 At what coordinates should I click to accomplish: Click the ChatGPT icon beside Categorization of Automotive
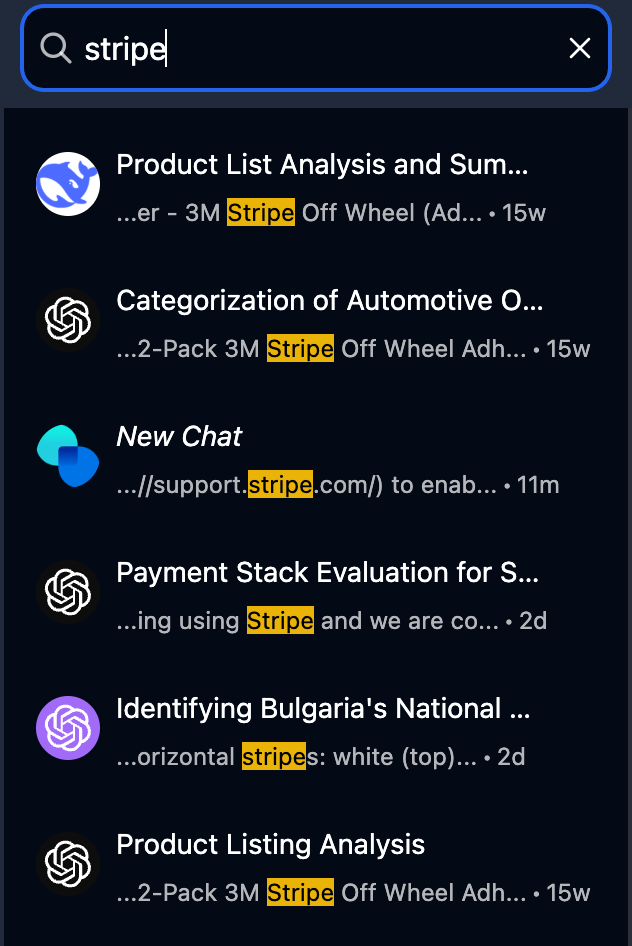point(68,320)
